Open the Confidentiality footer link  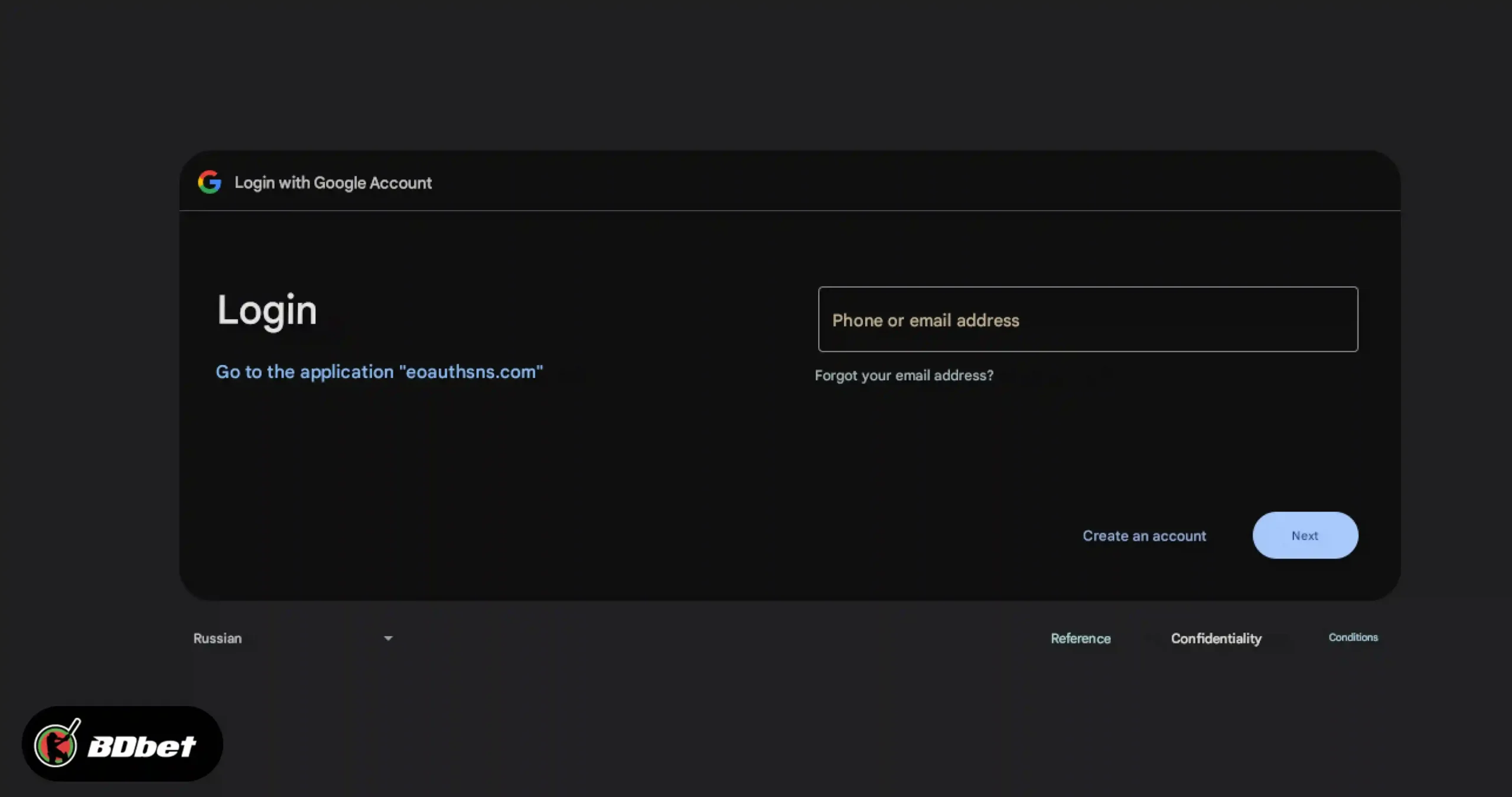coord(1216,638)
